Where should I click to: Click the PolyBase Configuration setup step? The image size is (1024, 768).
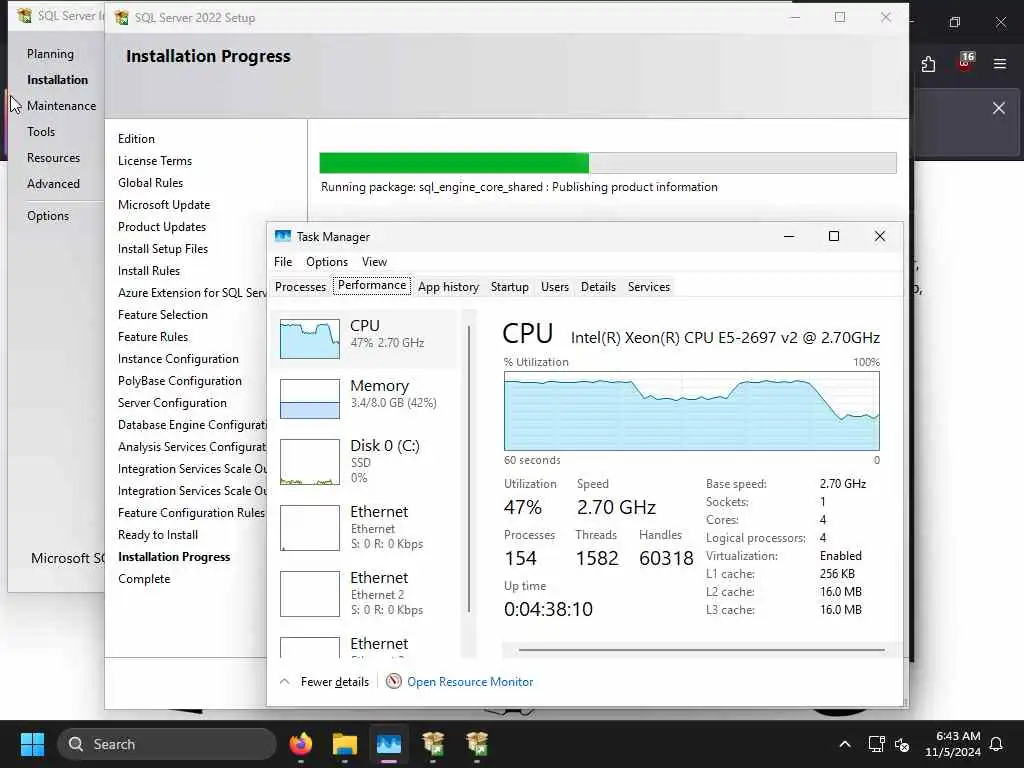coord(180,381)
